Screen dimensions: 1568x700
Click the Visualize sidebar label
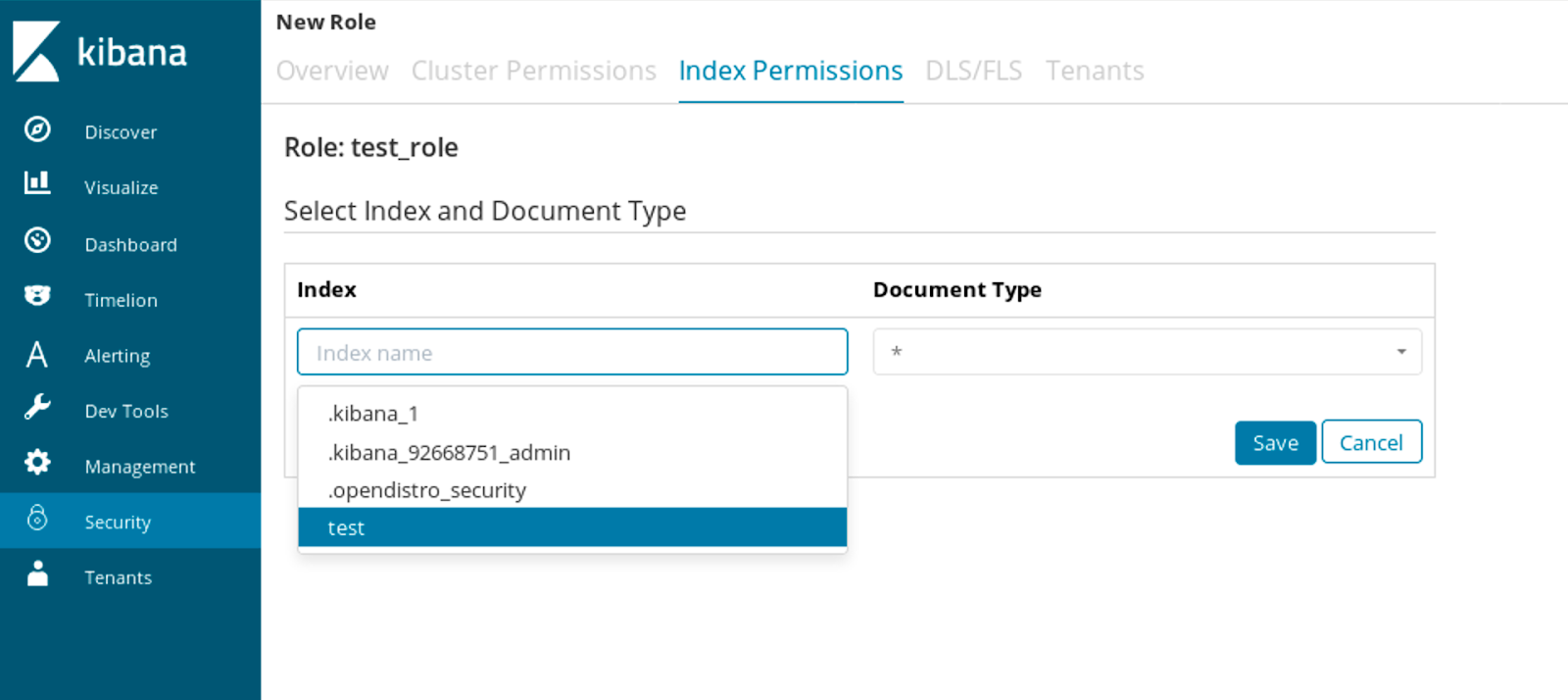(122, 187)
